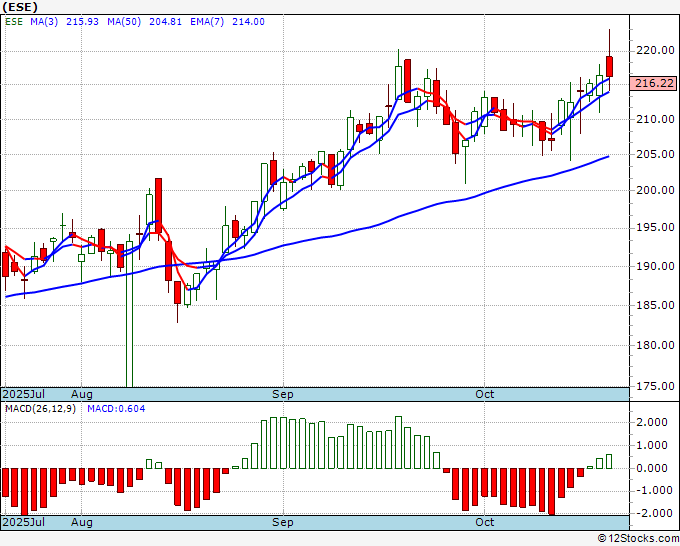Viewport: 680px width, 546px height.
Task: Click 2025Jul on the price chart axis
Action: pos(24,394)
